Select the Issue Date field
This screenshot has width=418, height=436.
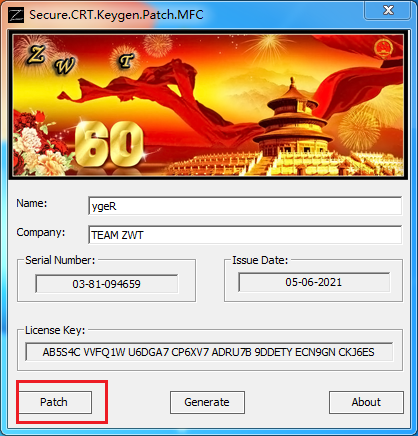tap(314, 282)
